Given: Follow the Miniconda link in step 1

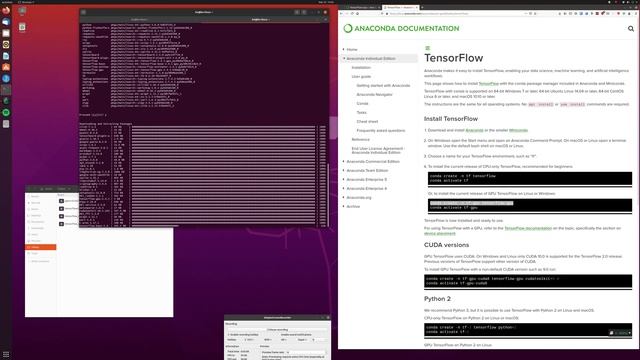Looking at the screenshot, I should coord(518,130).
